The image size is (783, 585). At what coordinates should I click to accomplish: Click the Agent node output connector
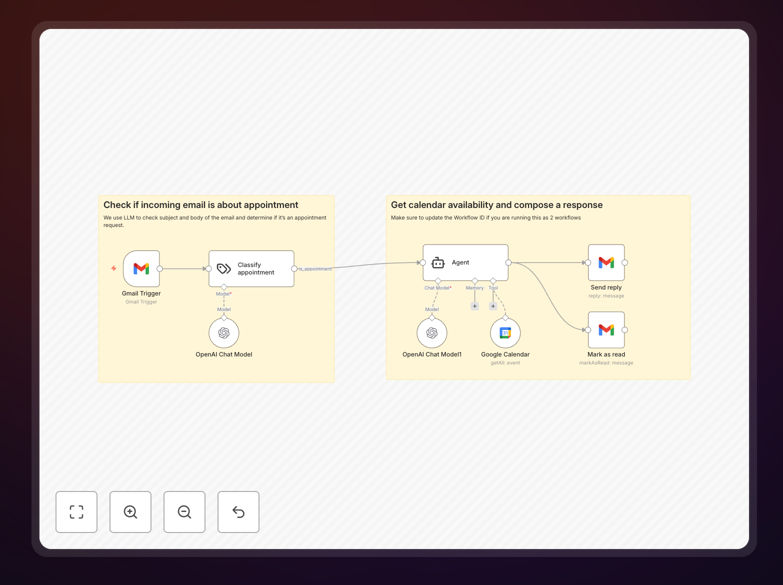(508, 262)
